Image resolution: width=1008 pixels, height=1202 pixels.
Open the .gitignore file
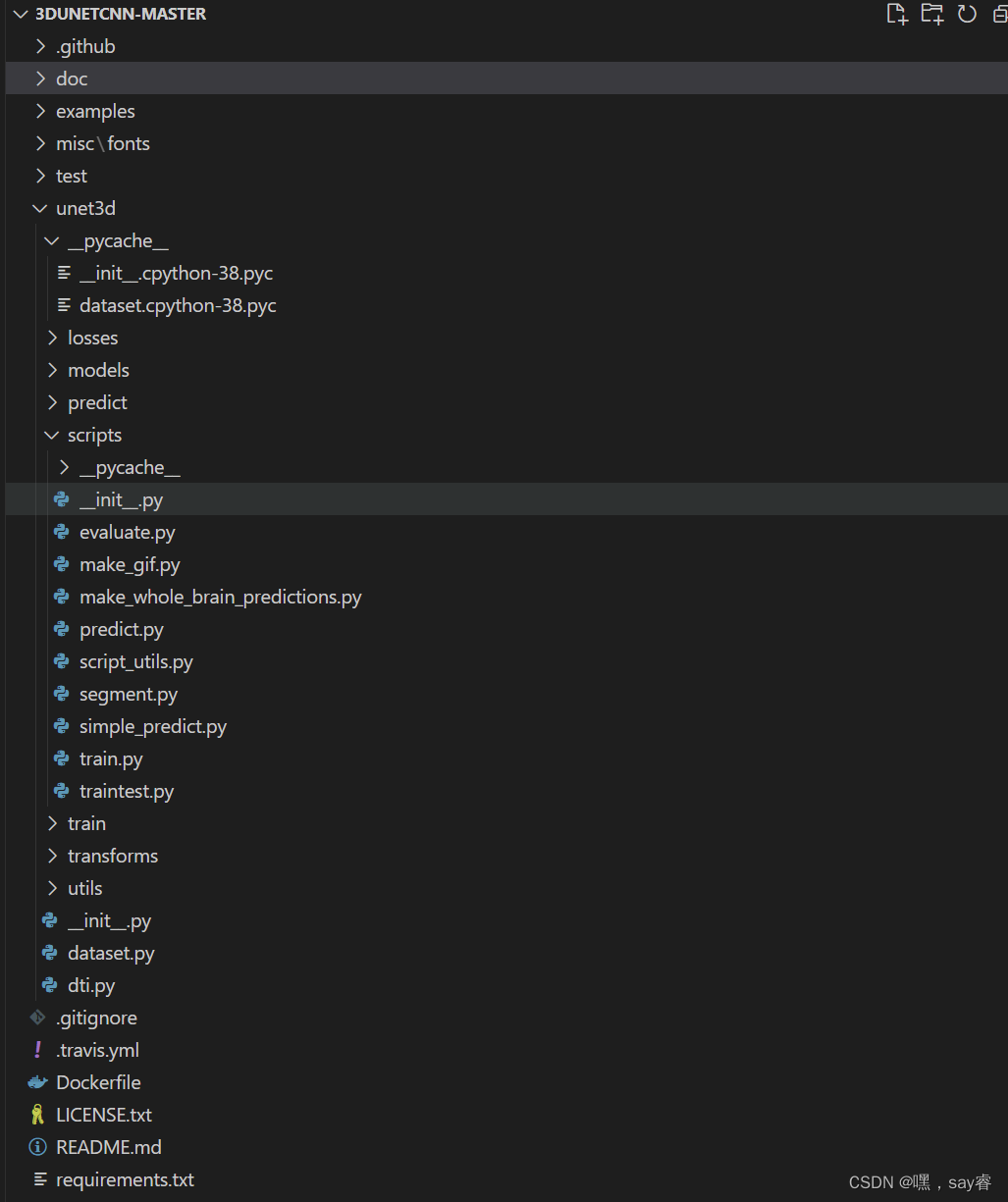(96, 1019)
